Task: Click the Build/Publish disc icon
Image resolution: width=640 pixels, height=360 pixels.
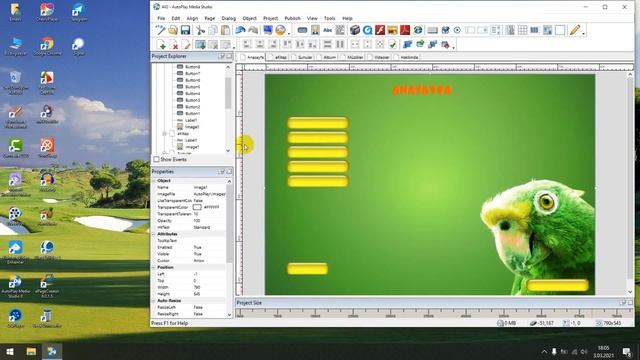Action: (280, 30)
